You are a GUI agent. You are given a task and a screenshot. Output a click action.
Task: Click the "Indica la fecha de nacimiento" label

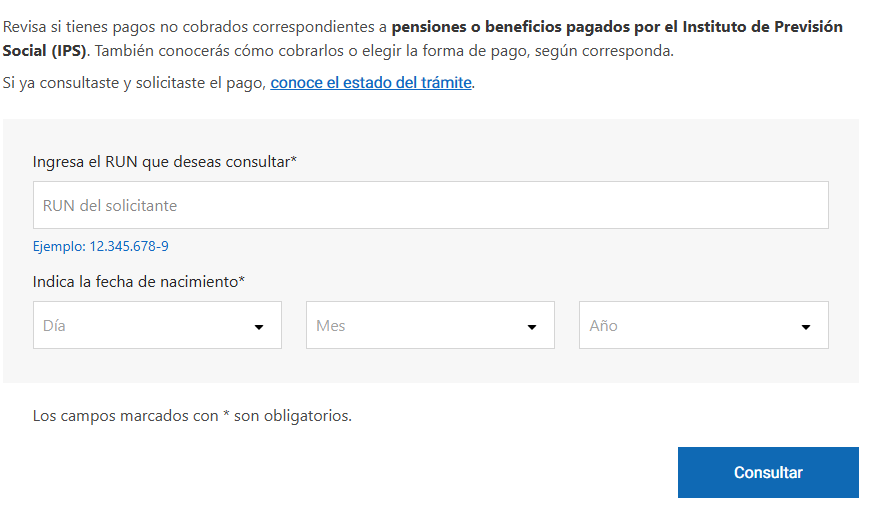coord(135,282)
